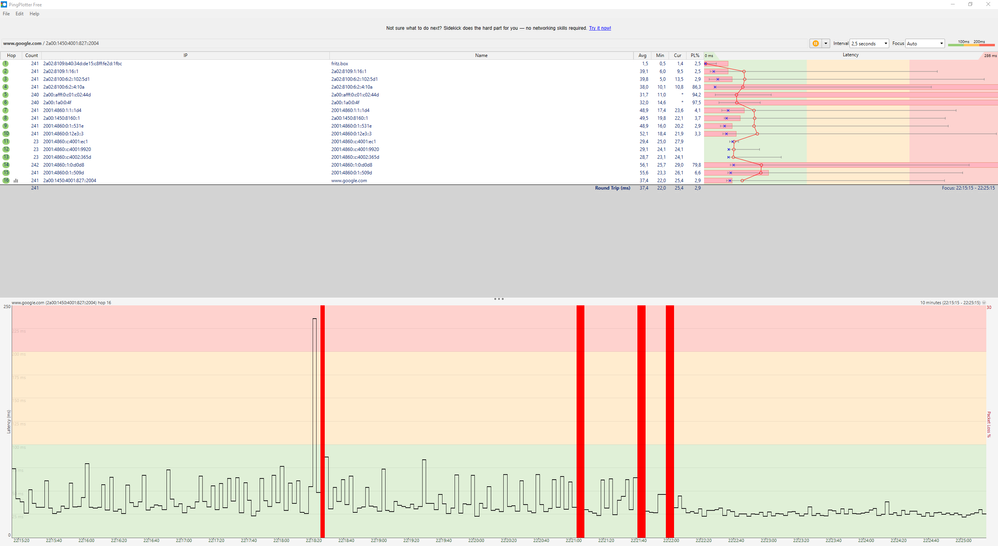Select hop 13 green circle icon

6,157
